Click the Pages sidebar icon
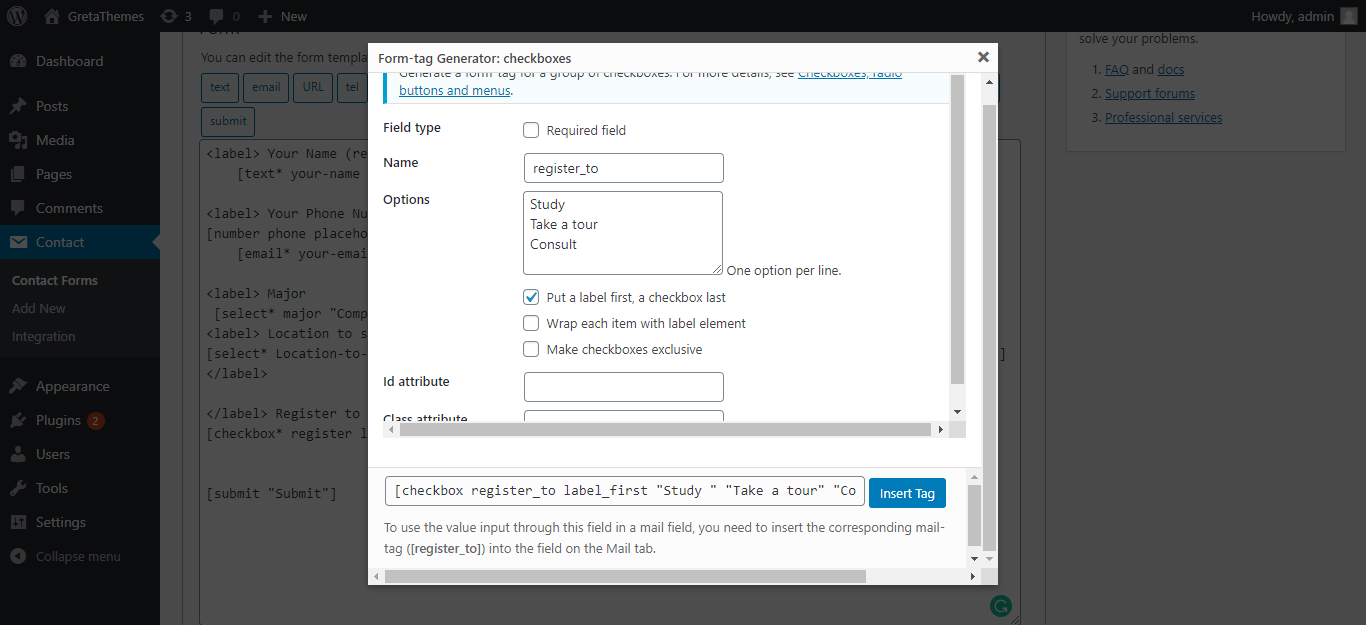 click(18, 174)
